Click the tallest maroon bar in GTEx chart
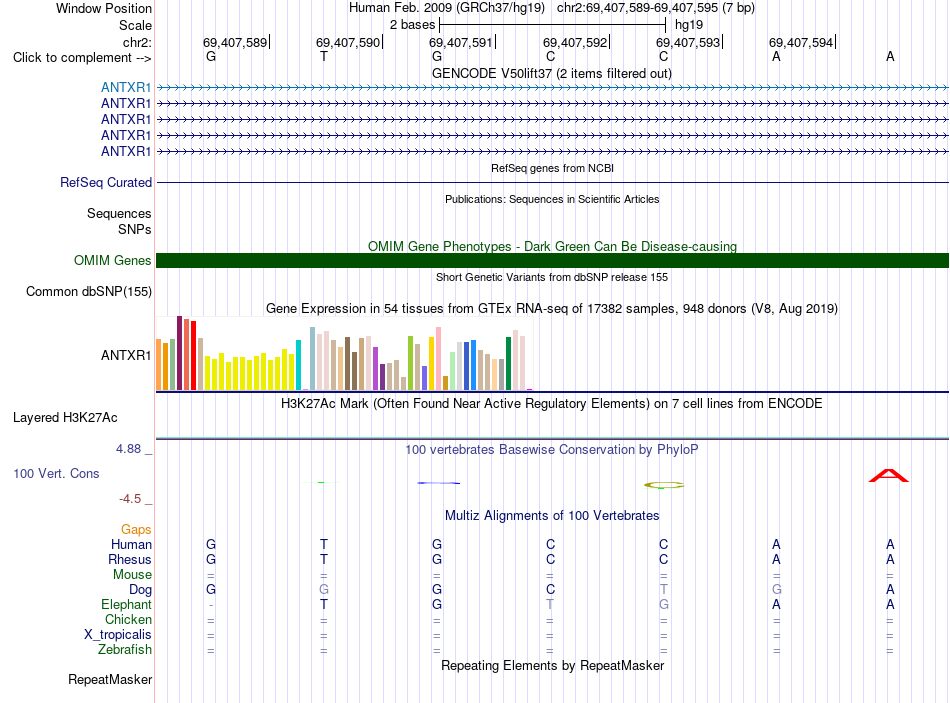Viewport: 950px width, 703px height. coord(179,353)
